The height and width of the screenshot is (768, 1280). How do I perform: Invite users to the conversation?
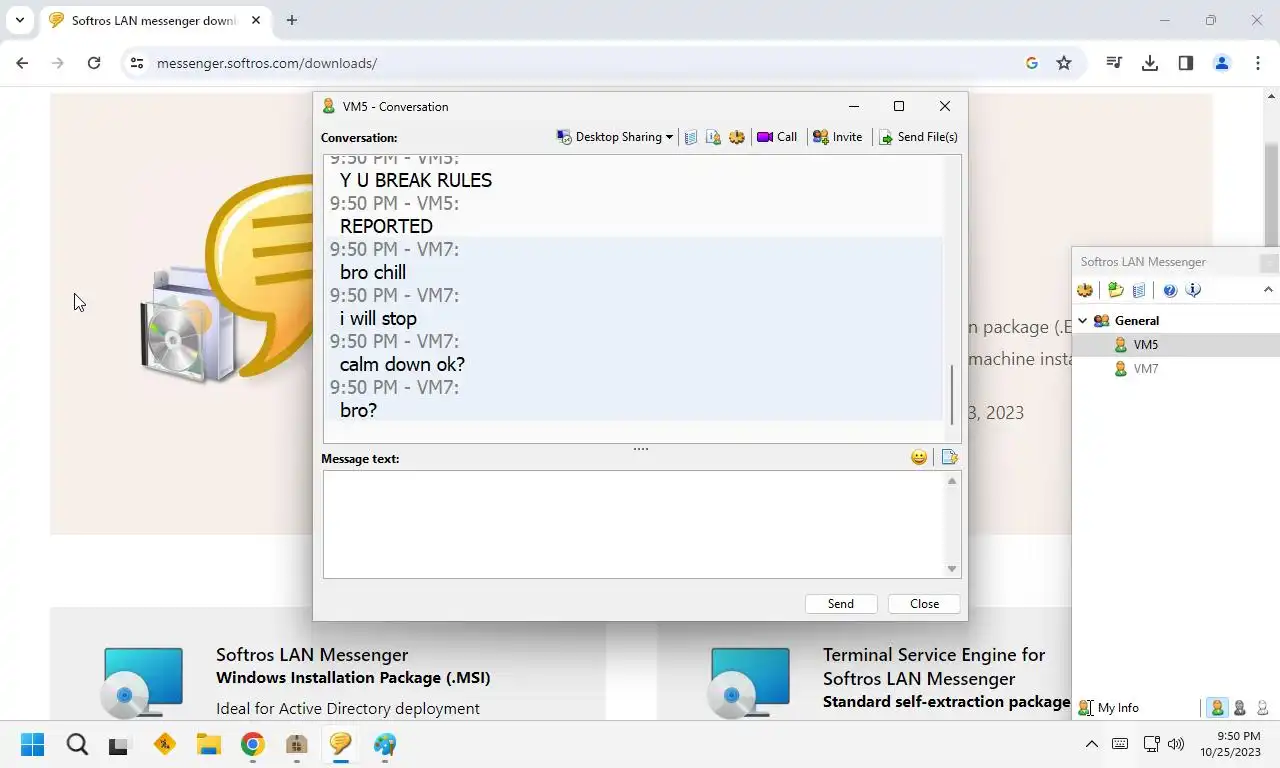tap(837, 137)
